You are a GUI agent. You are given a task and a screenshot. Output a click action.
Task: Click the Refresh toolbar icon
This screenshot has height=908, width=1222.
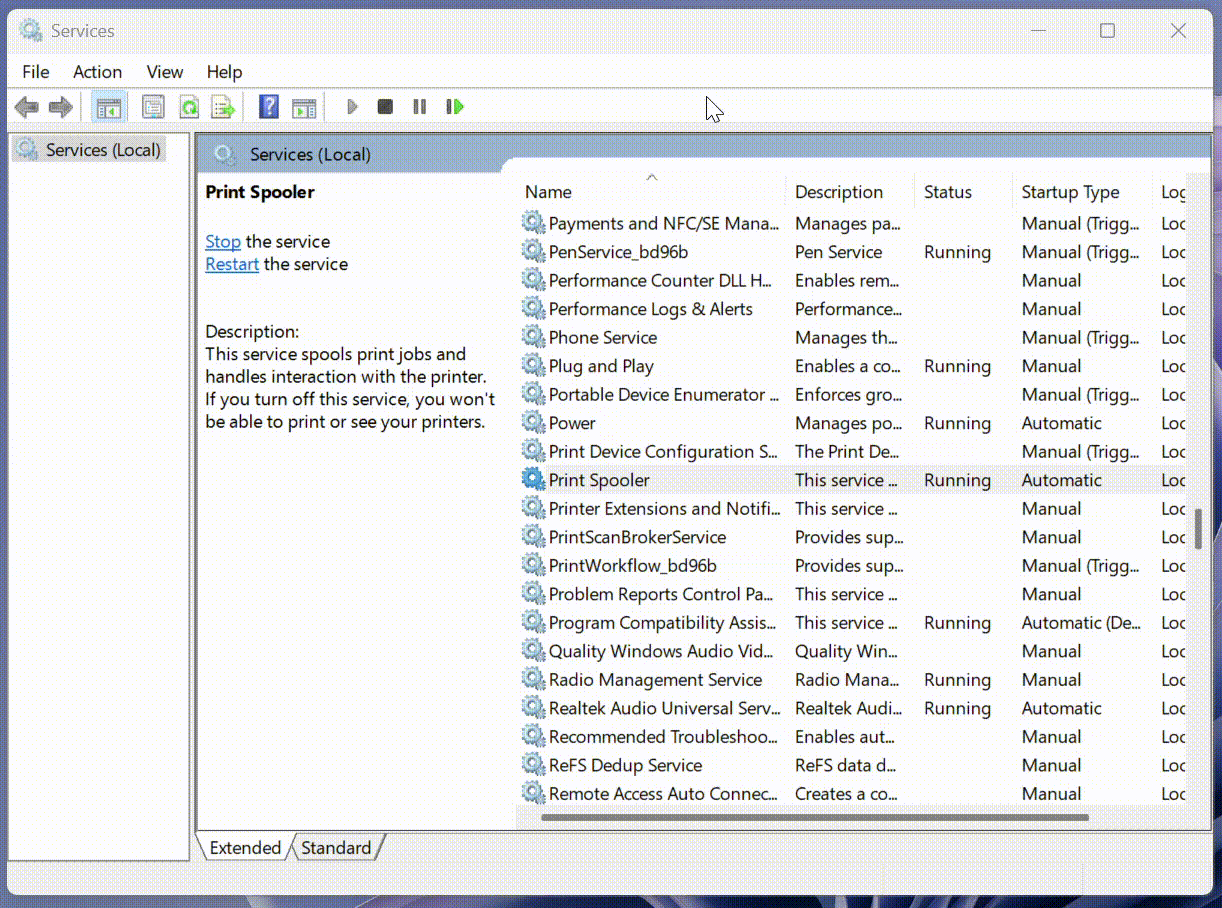188,107
